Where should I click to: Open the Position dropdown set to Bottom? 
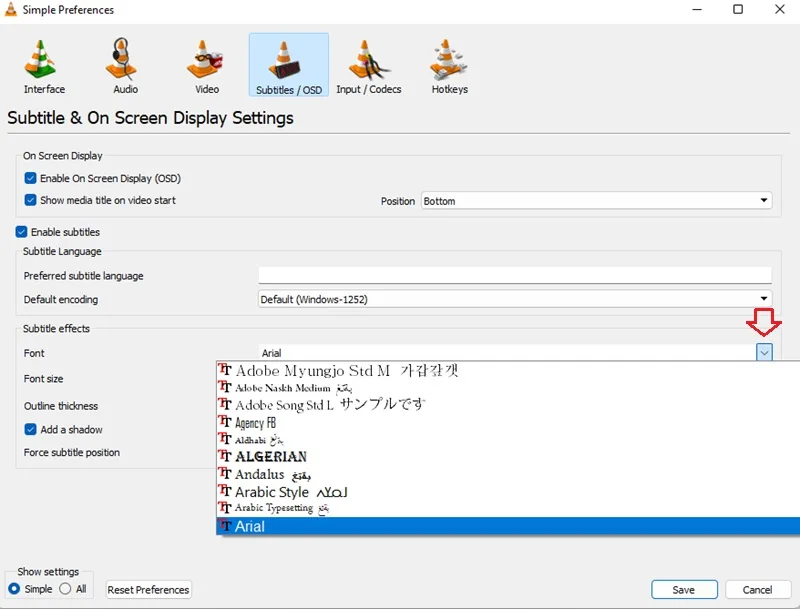pyautogui.click(x=596, y=201)
